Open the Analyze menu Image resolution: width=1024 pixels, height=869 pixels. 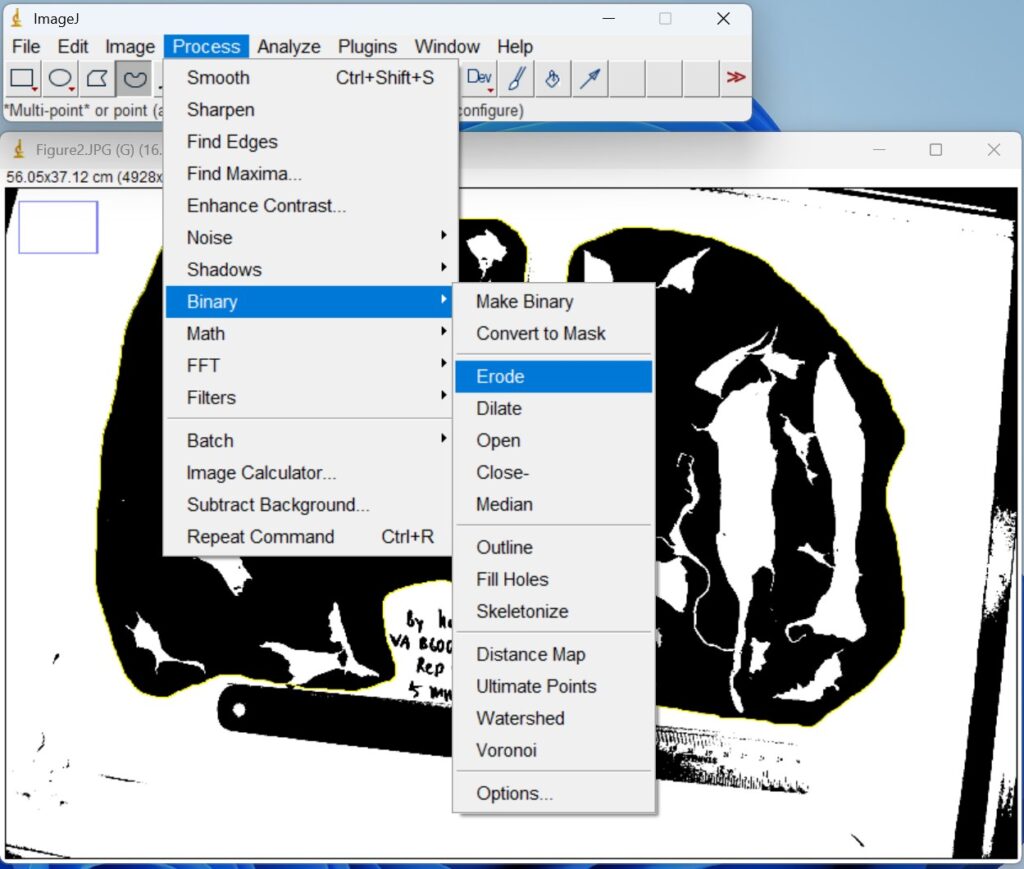289,46
